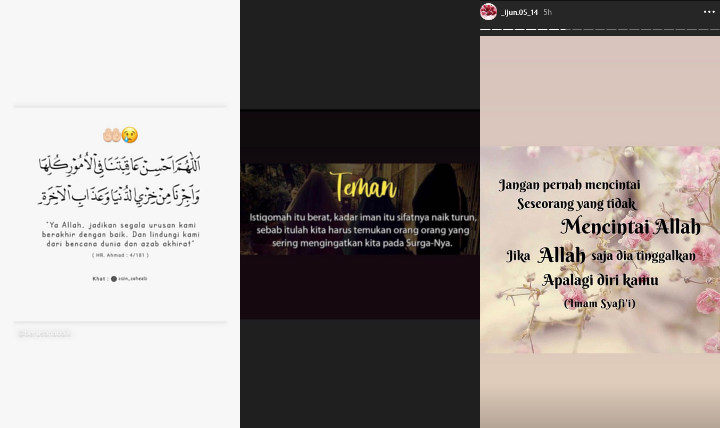Viewport: 720px width, 428px height.
Task: Click the last story progress segment
Action: pyautogui.click(x=714, y=29)
